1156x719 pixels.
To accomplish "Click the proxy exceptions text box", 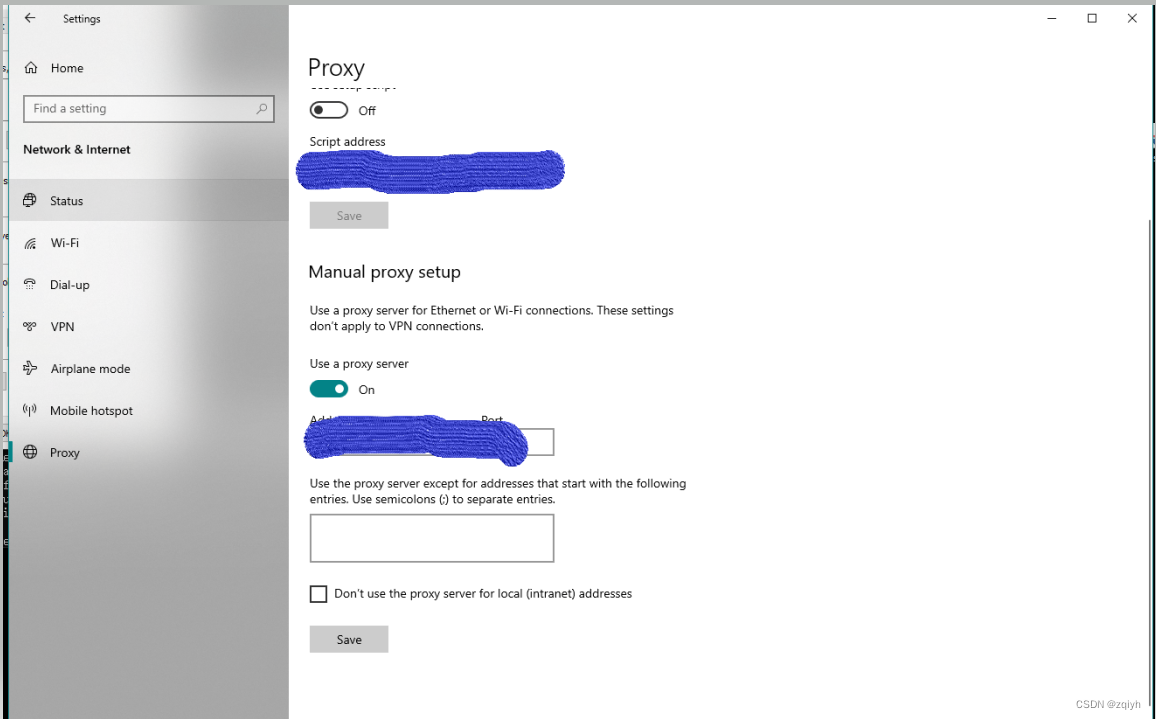I will pyautogui.click(x=431, y=538).
